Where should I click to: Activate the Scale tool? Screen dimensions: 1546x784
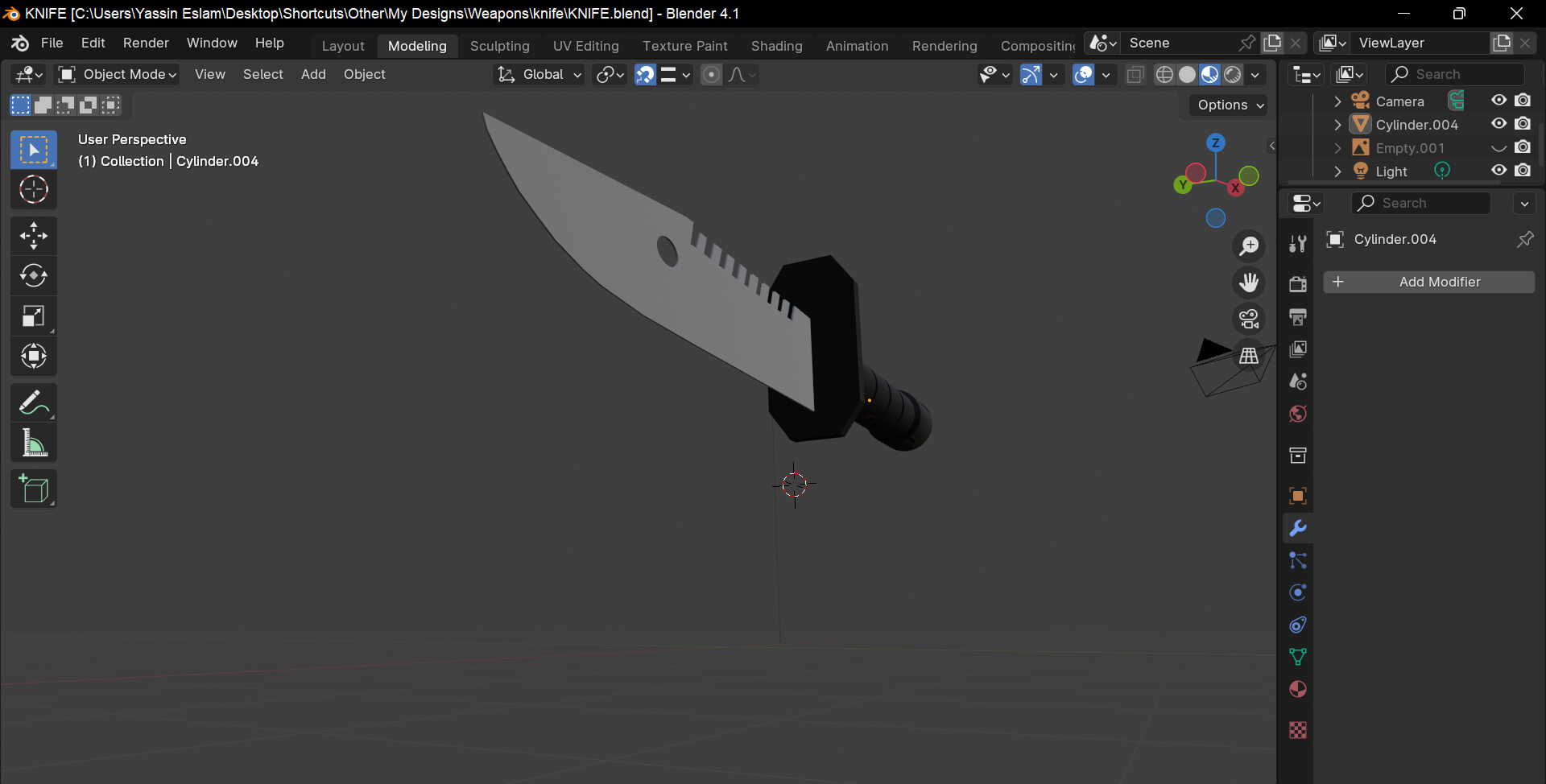(33, 316)
